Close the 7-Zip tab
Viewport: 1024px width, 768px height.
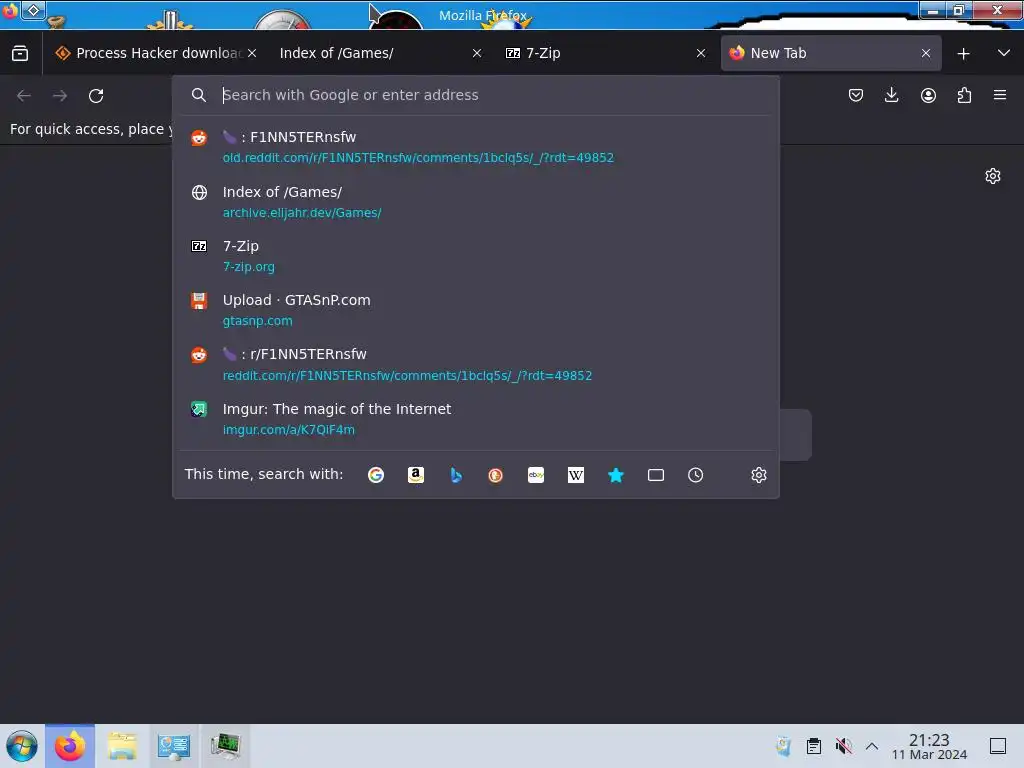click(x=701, y=53)
